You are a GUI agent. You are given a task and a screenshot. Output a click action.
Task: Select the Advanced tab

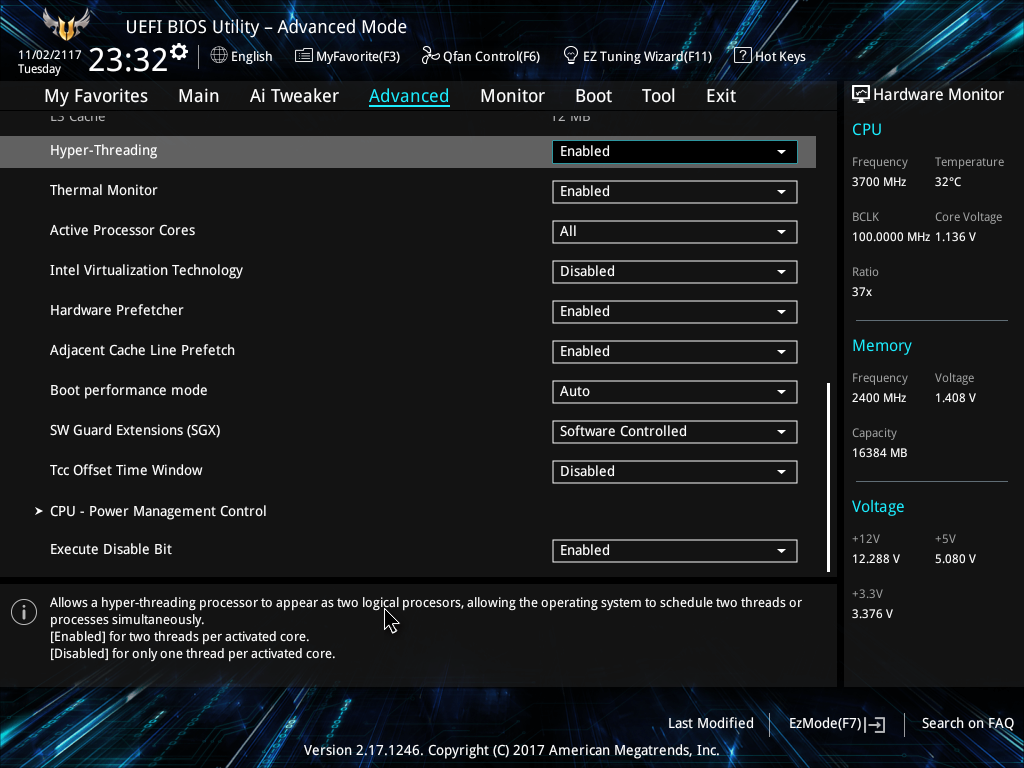click(409, 96)
